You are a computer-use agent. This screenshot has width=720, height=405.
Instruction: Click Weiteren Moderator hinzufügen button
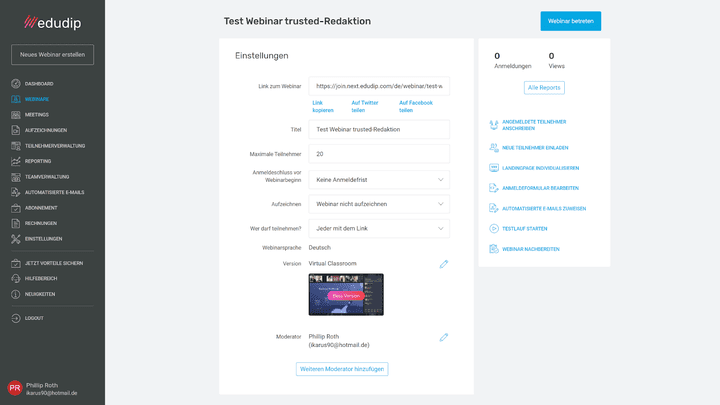[342, 369]
